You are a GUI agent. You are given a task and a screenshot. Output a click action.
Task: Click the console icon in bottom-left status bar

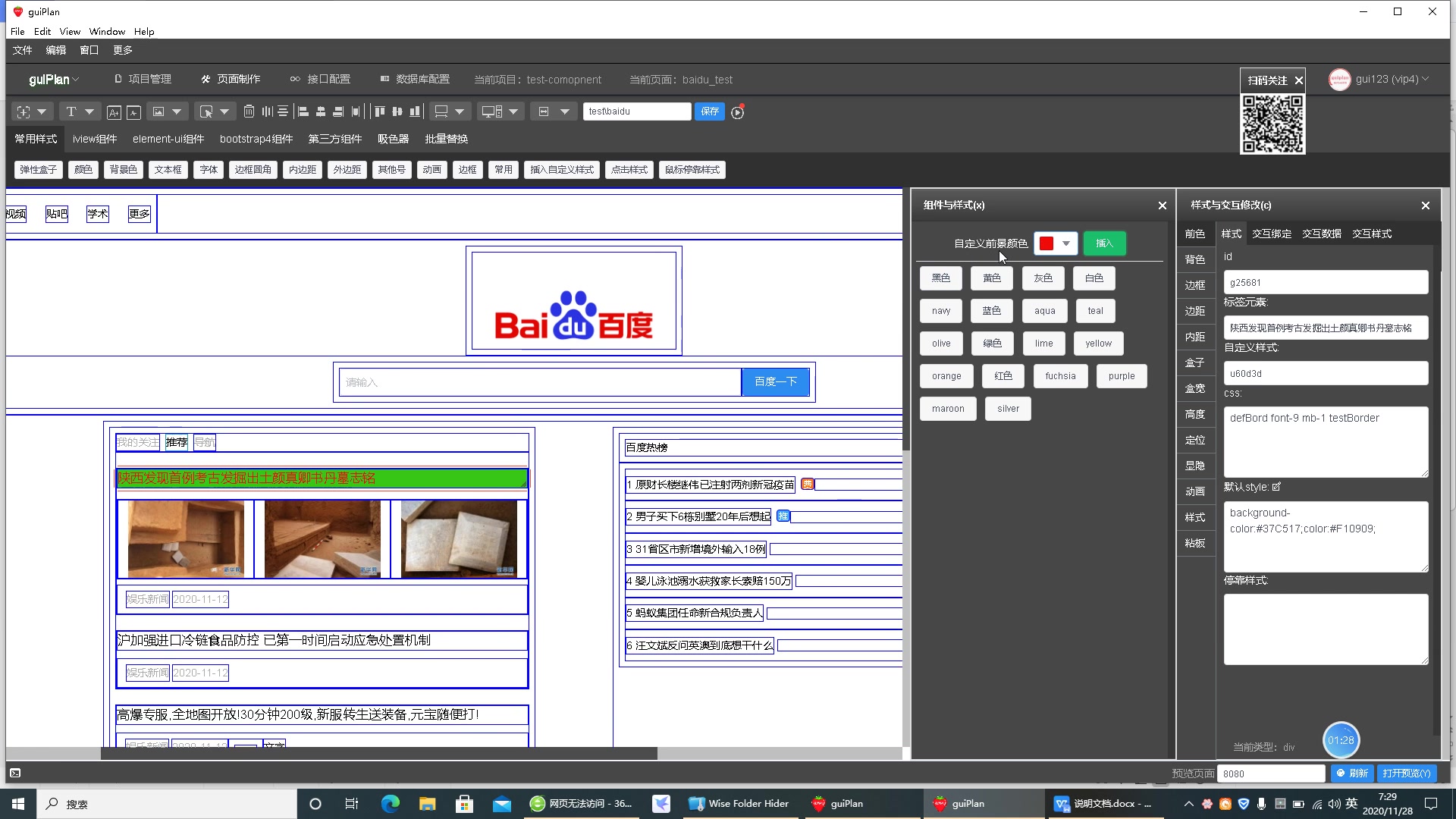point(15,773)
